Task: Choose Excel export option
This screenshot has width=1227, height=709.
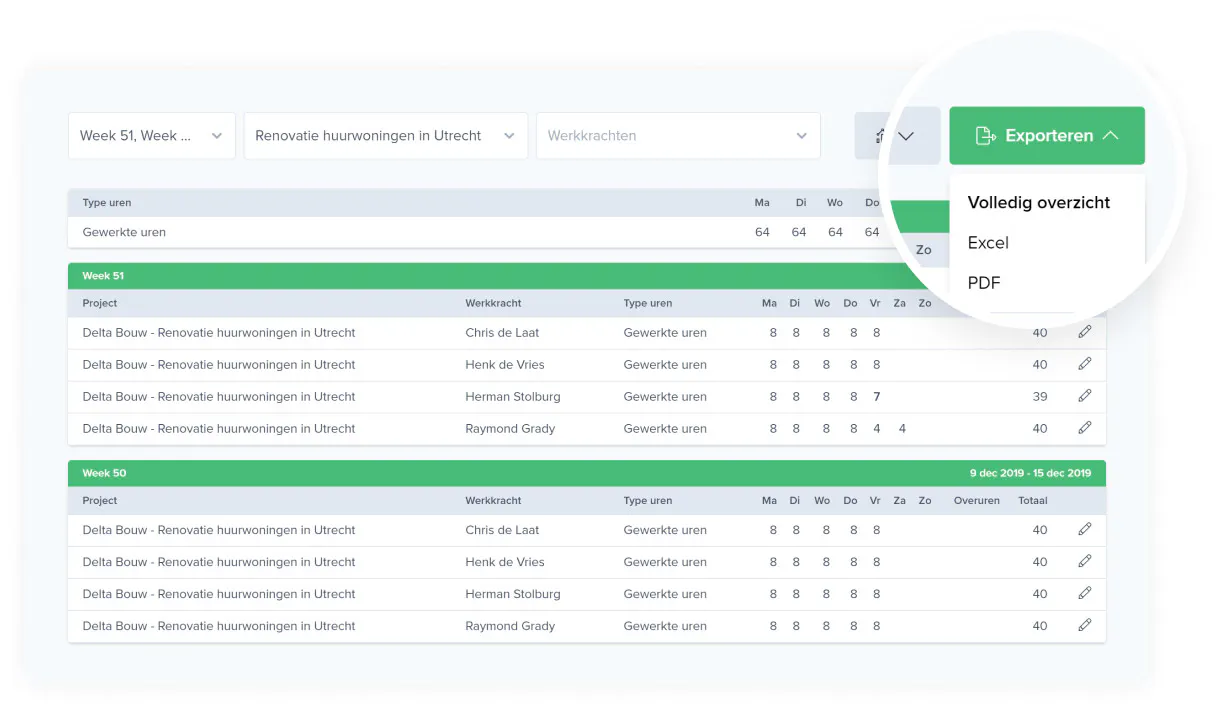Action: pos(988,243)
